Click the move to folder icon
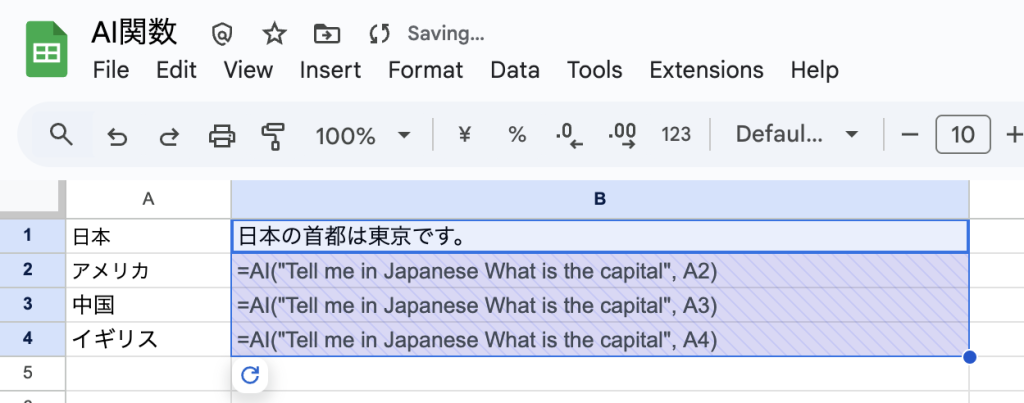This screenshot has height=403, width=1024. 326,34
